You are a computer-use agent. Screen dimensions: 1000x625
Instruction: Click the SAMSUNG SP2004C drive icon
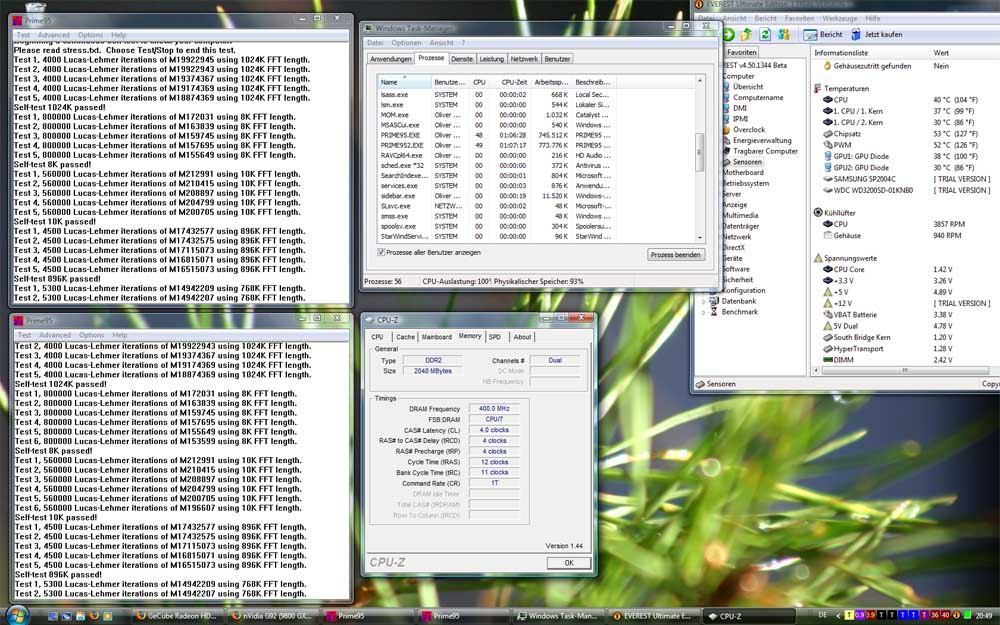pos(828,179)
